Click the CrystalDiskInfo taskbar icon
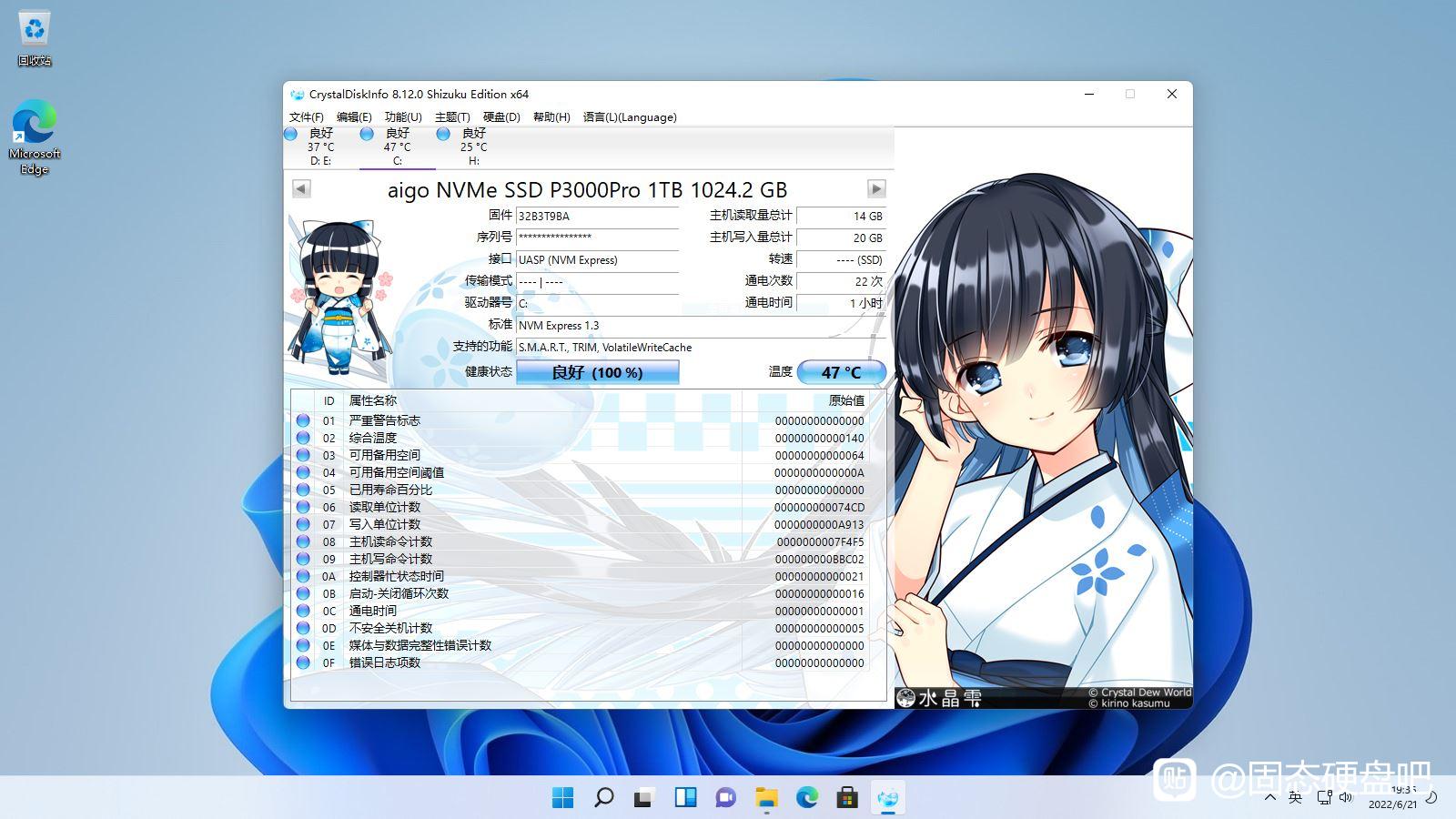 [888, 798]
